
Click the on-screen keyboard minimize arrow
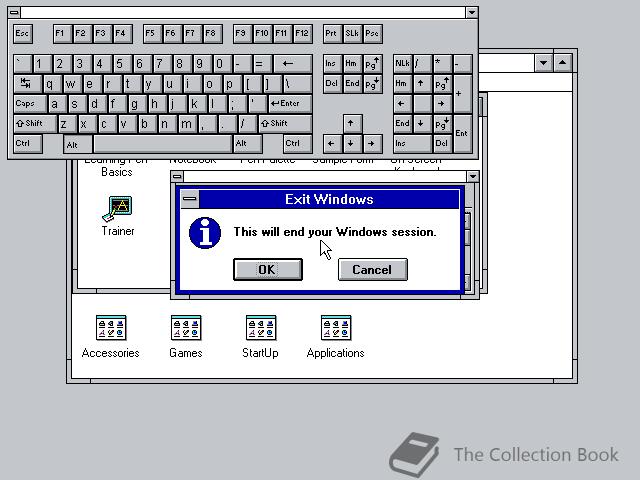[472, 13]
